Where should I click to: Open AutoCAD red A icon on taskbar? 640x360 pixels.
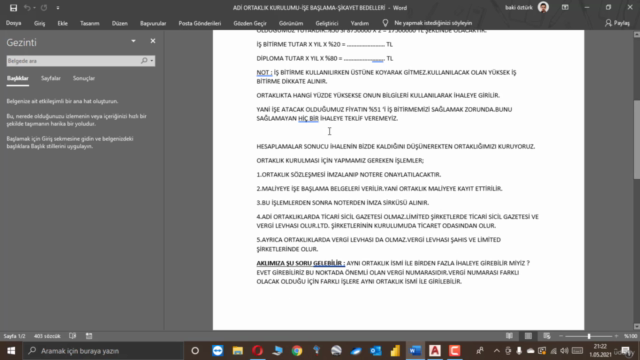coord(435,351)
